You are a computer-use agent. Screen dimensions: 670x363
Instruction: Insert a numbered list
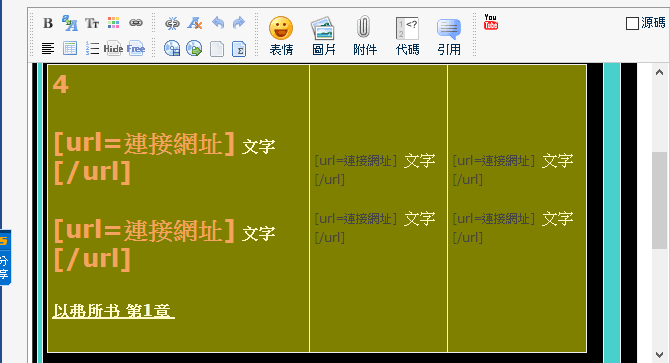pyautogui.click(x=92, y=48)
